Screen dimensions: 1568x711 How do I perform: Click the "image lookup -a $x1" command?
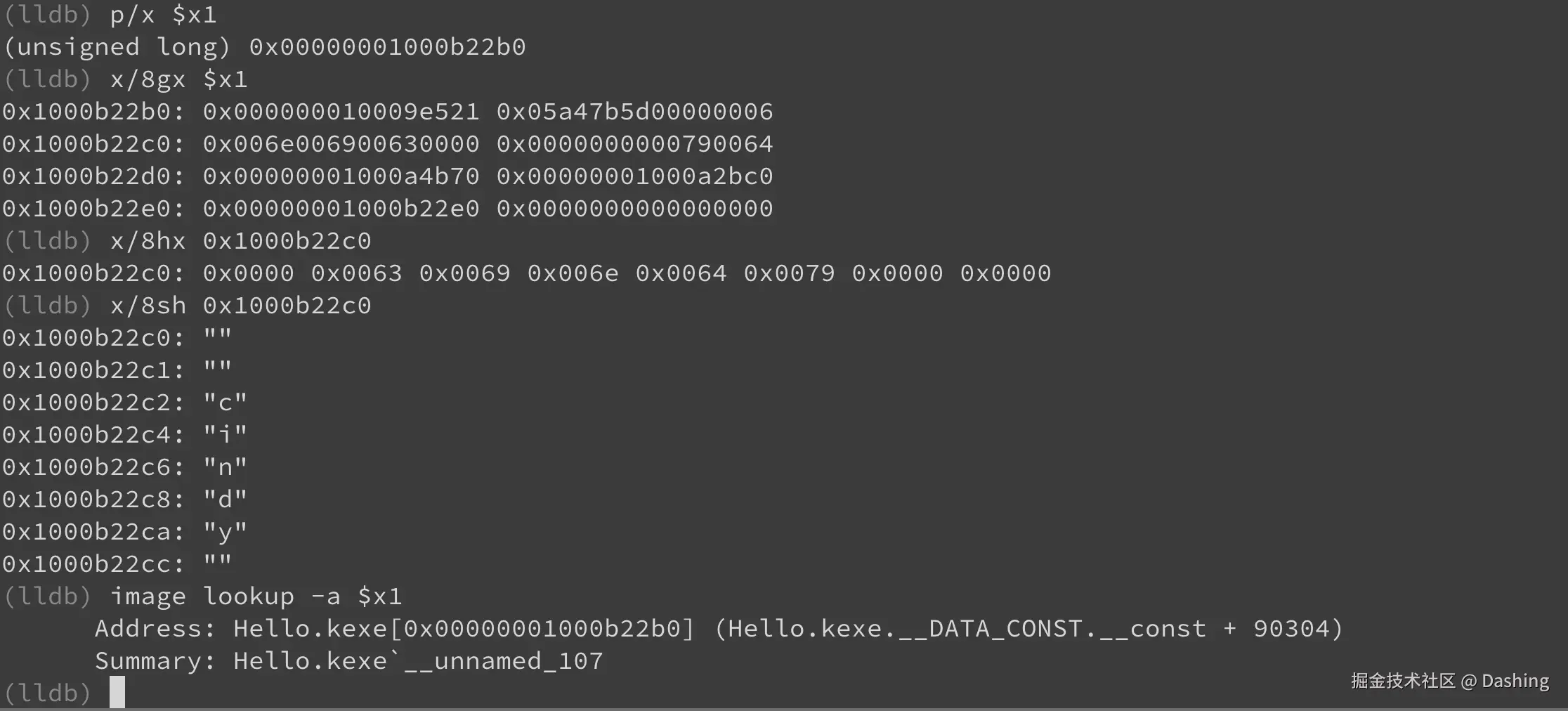(256, 596)
